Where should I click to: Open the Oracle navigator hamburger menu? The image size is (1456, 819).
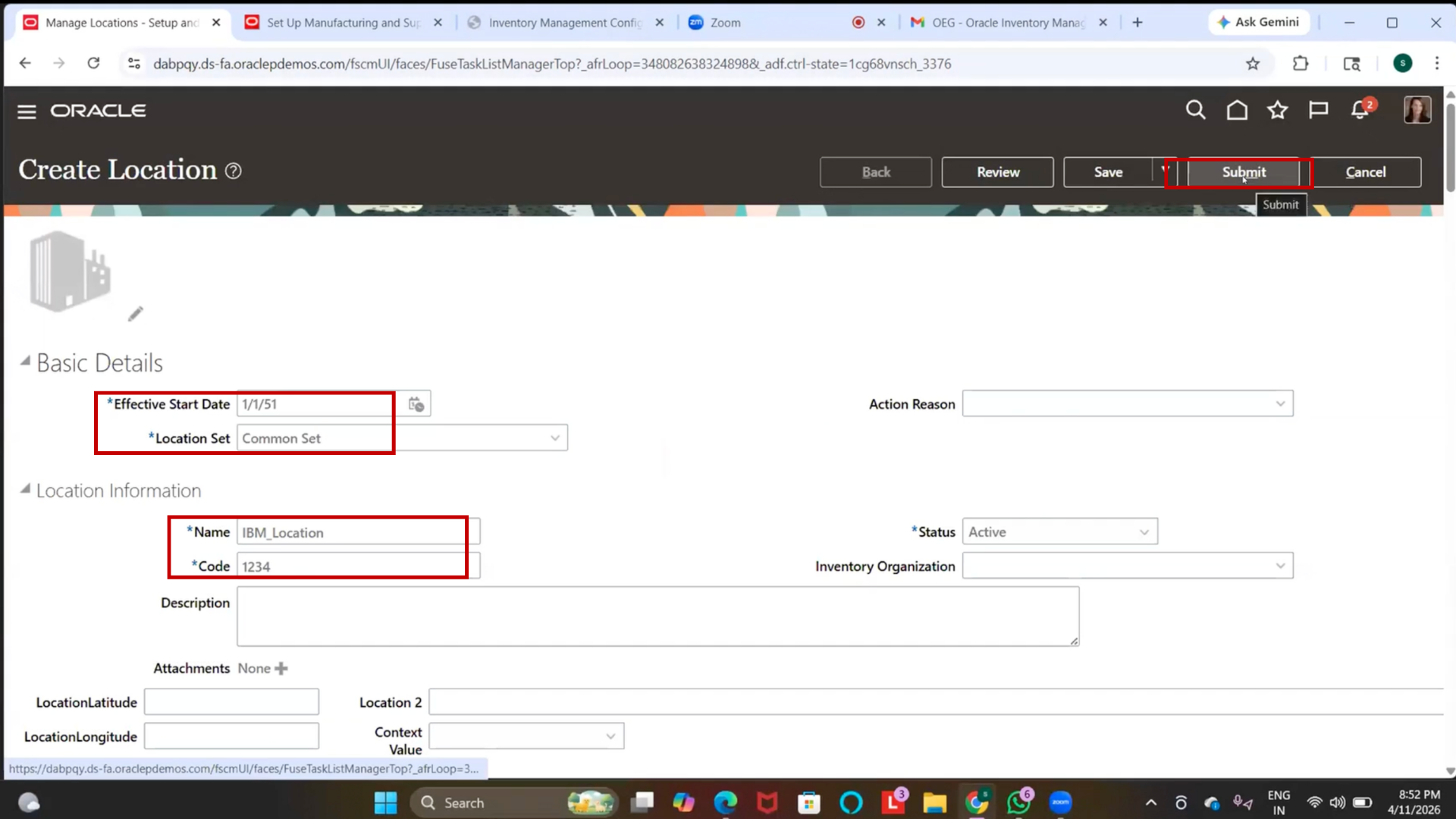pyautogui.click(x=27, y=111)
